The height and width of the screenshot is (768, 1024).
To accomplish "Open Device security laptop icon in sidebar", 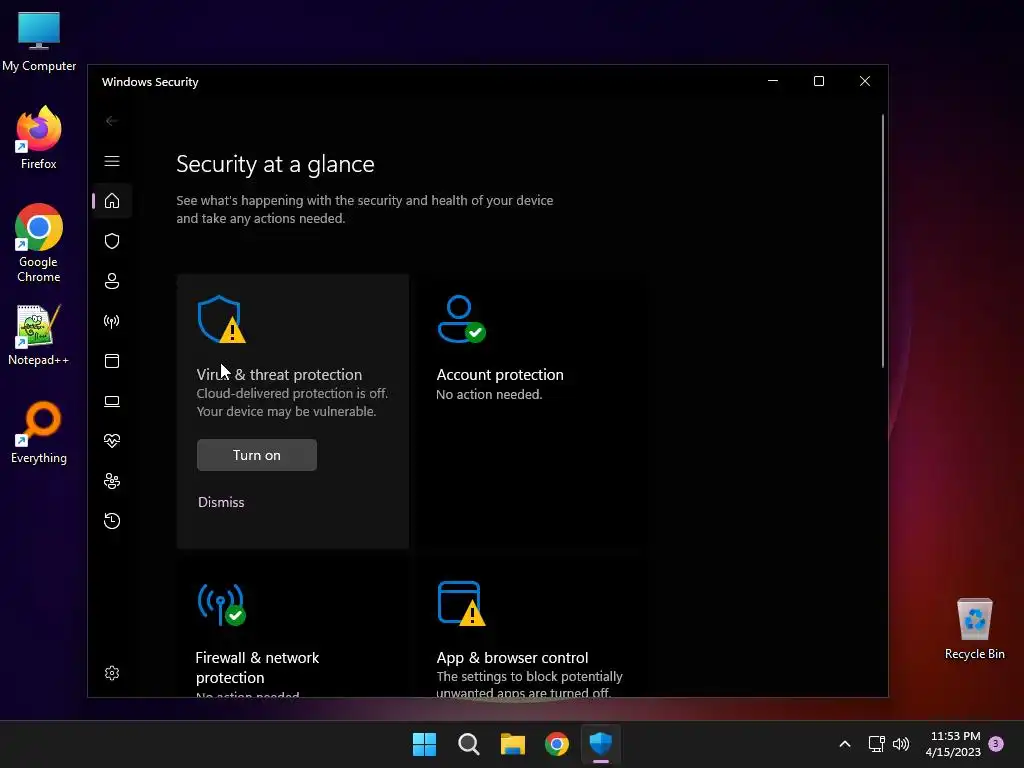I will [x=112, y=401].
